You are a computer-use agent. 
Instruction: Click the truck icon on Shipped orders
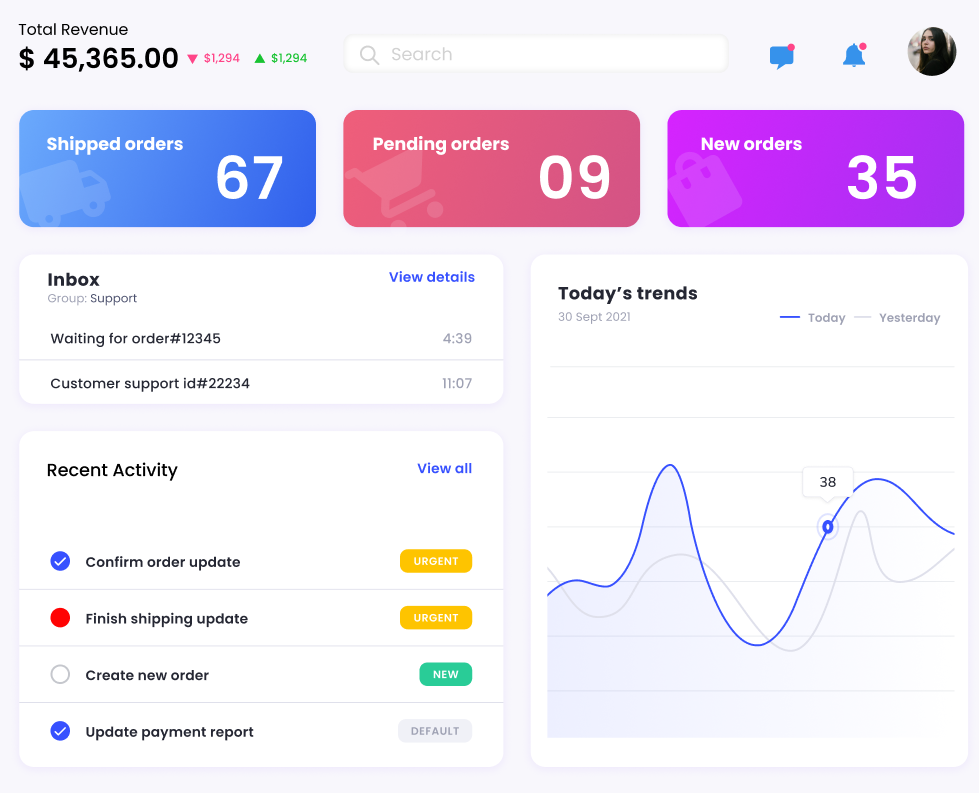point(68,193)
